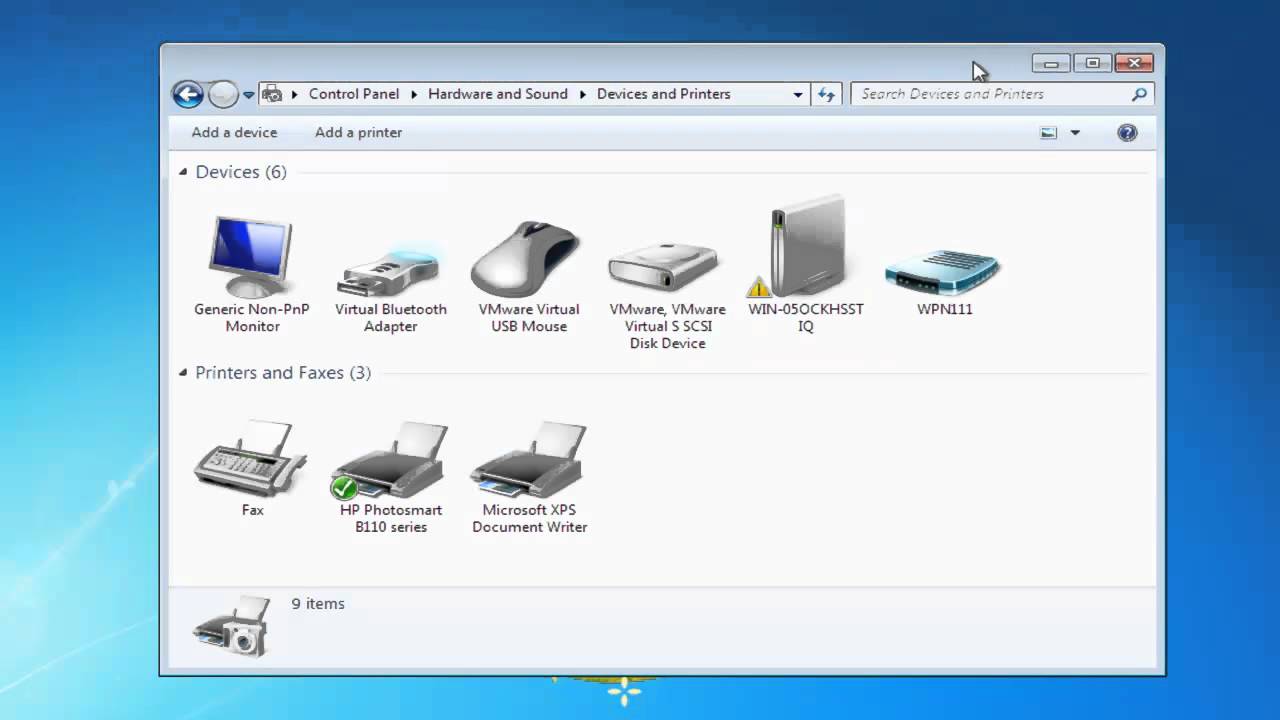
Task: Open the Virtual Bluetooth Adapter device
Action: pos(390,260)
